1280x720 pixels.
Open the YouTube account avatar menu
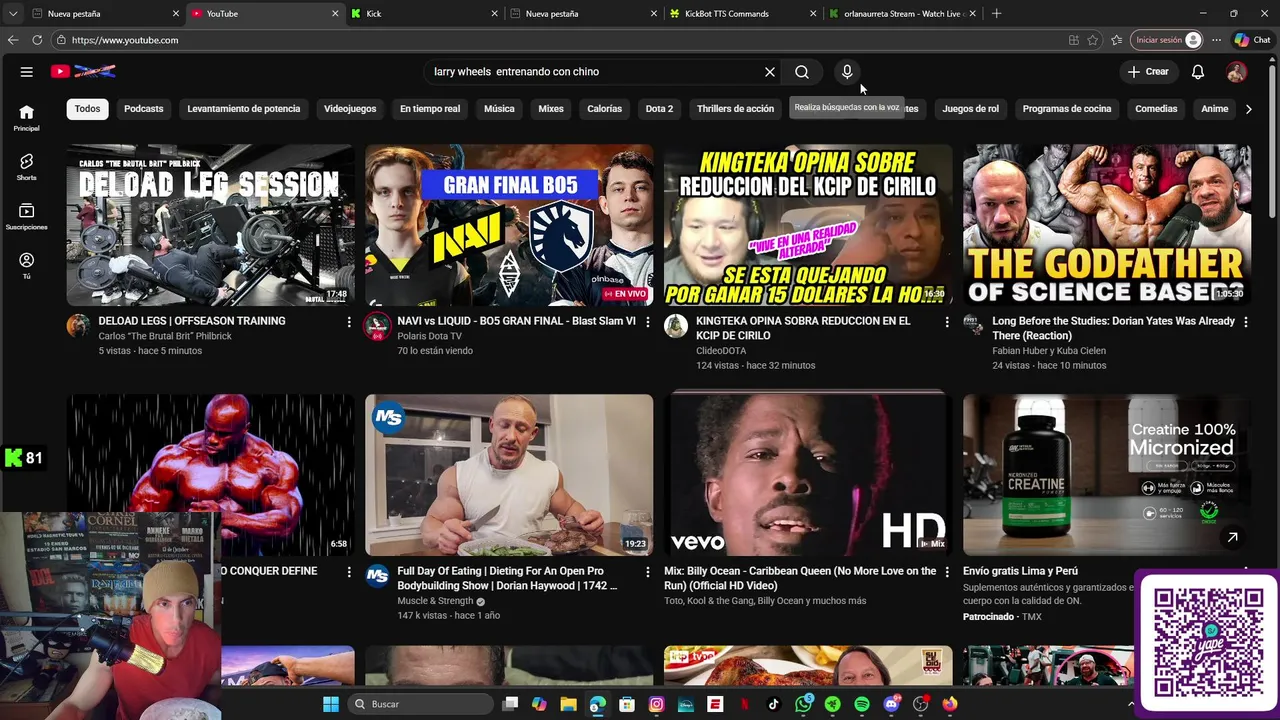click(x=1237, y=72)
